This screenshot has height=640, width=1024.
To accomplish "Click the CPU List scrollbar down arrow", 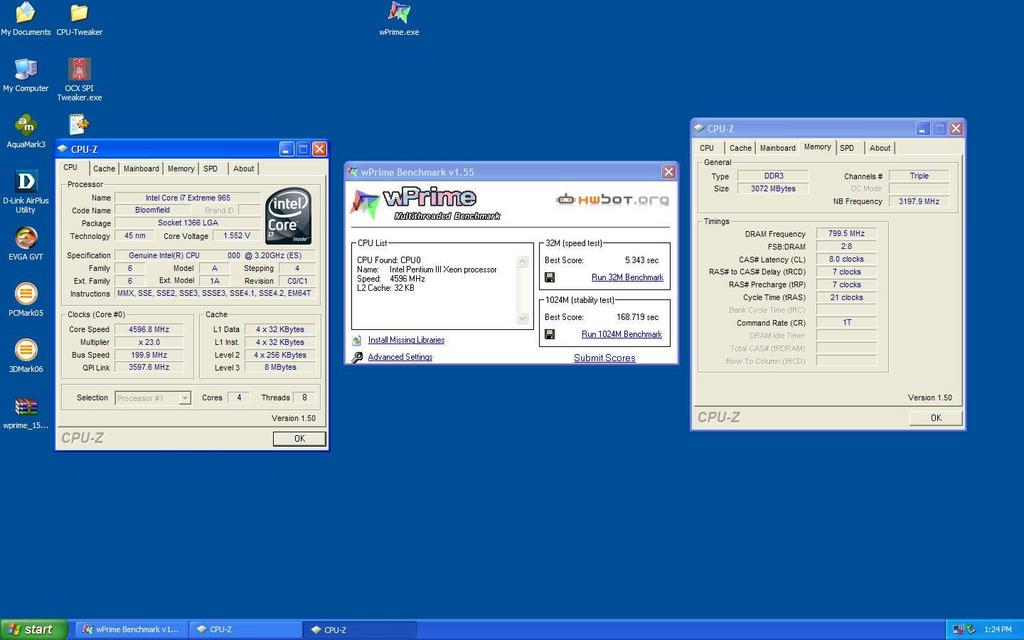I will point(522,319).
